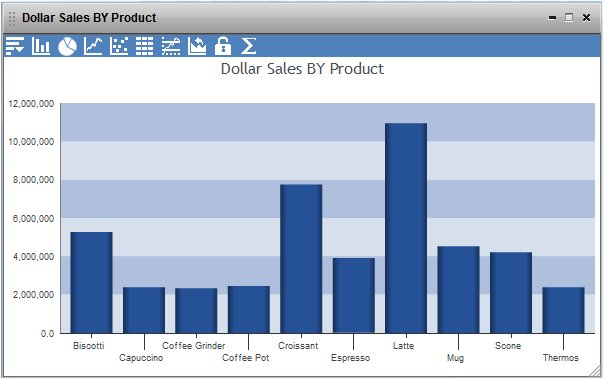Click the Scone bar
This screenshot has width=604, height=379.
pyautogui.click(x=511, y=293)
